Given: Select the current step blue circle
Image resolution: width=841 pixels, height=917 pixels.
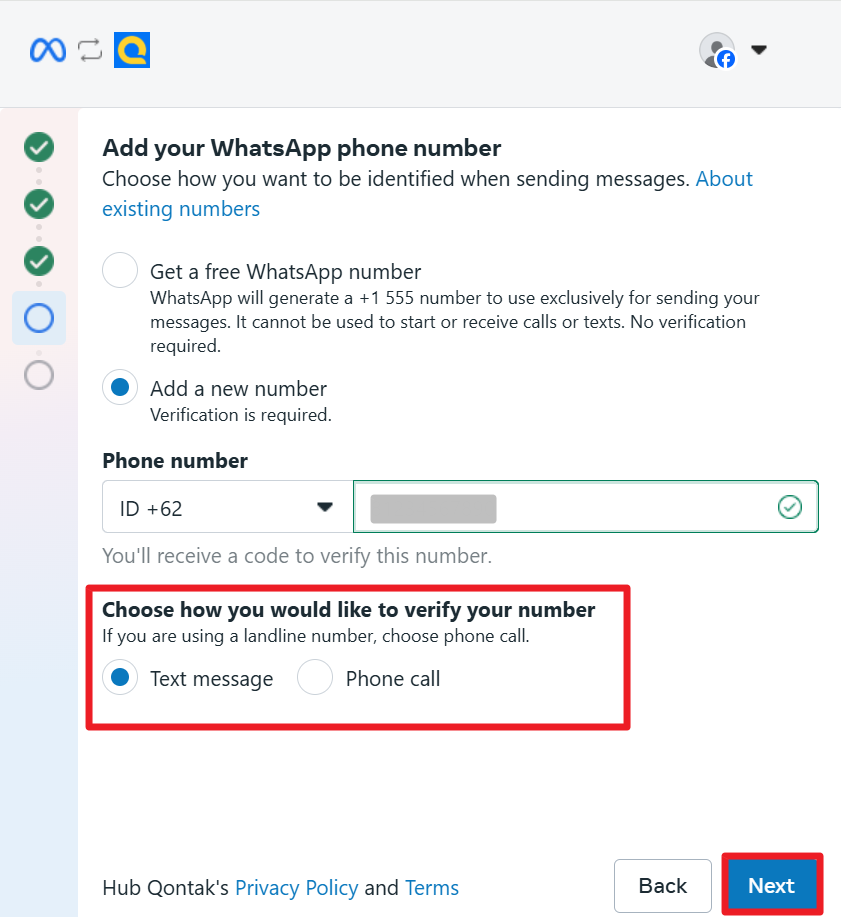Looking at the screenshot, I should tap(39, 318).
